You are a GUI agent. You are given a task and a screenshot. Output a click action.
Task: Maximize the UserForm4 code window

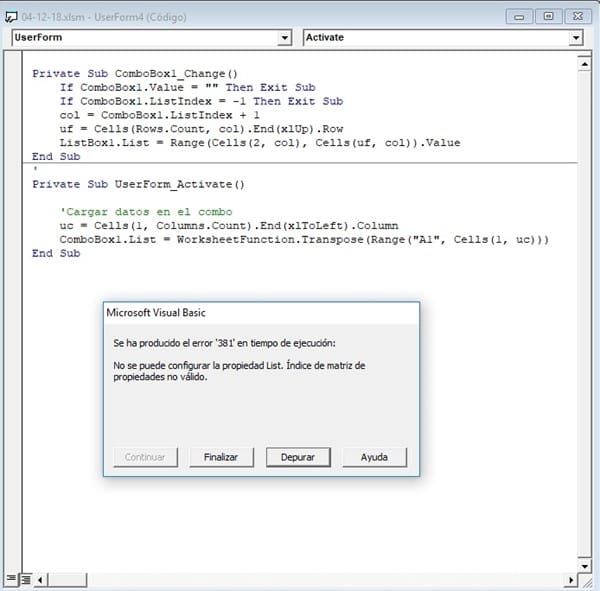pos(548,16)
